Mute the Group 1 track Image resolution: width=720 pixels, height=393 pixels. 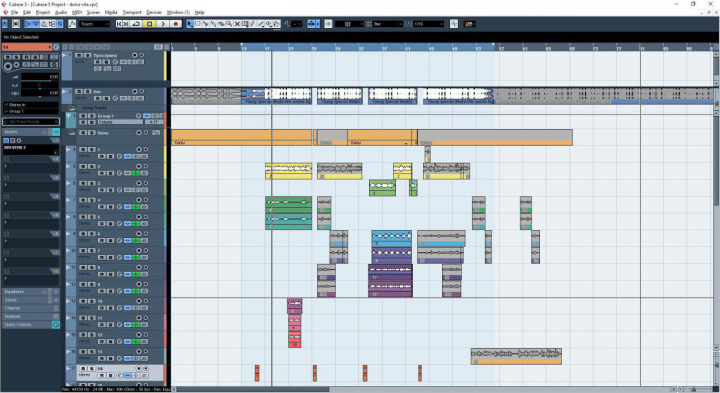point(83,116)
